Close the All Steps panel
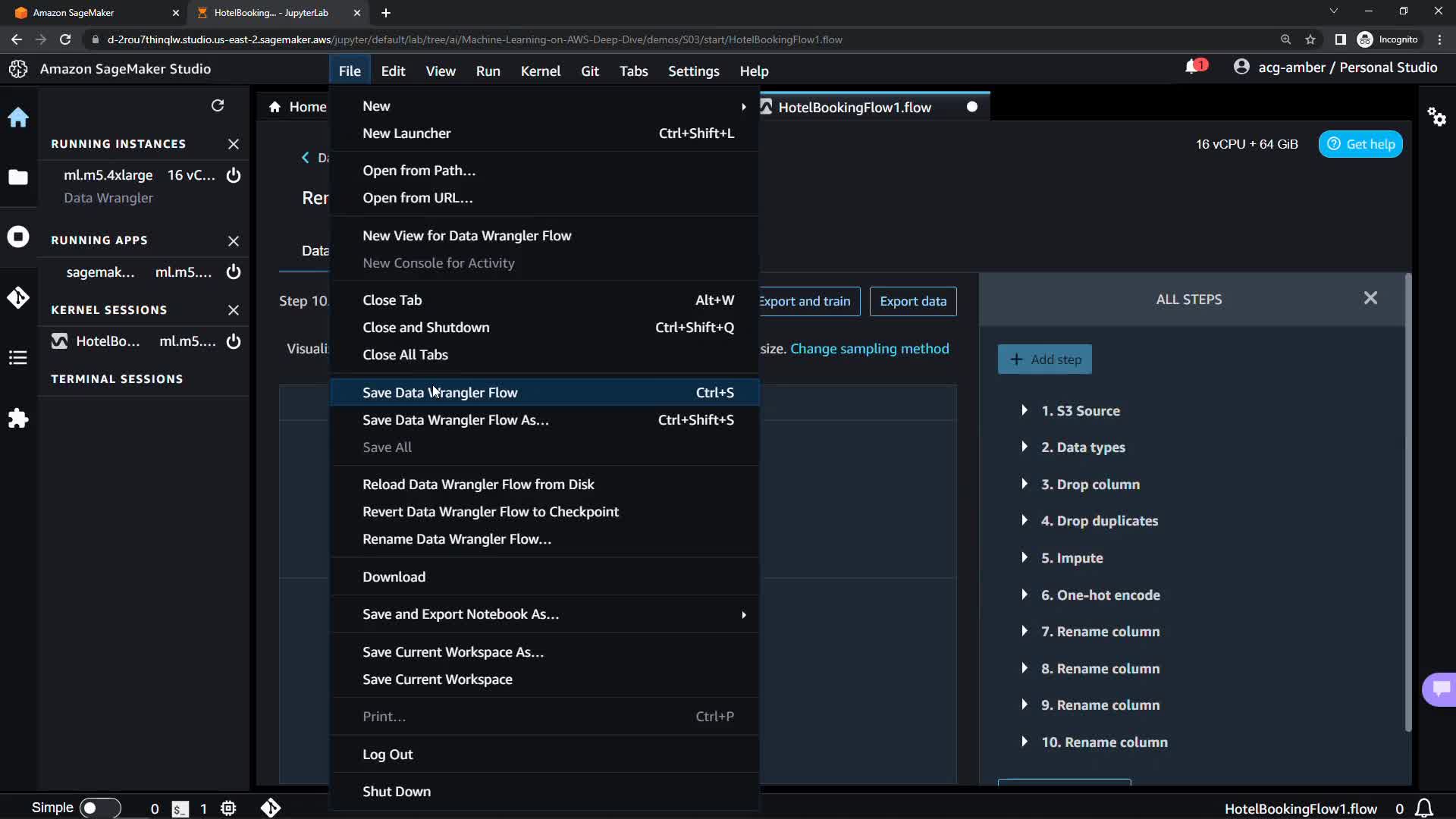The image size is (1456, 819). (x=1370, y=298)
